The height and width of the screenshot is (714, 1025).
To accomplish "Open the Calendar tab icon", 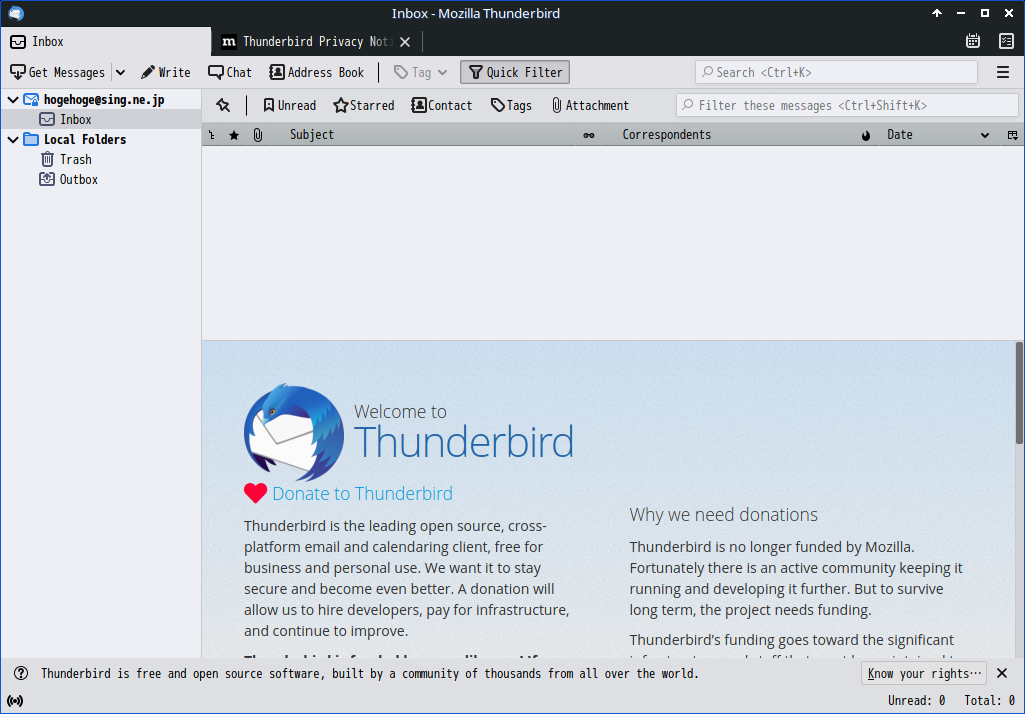I will 973,41.
